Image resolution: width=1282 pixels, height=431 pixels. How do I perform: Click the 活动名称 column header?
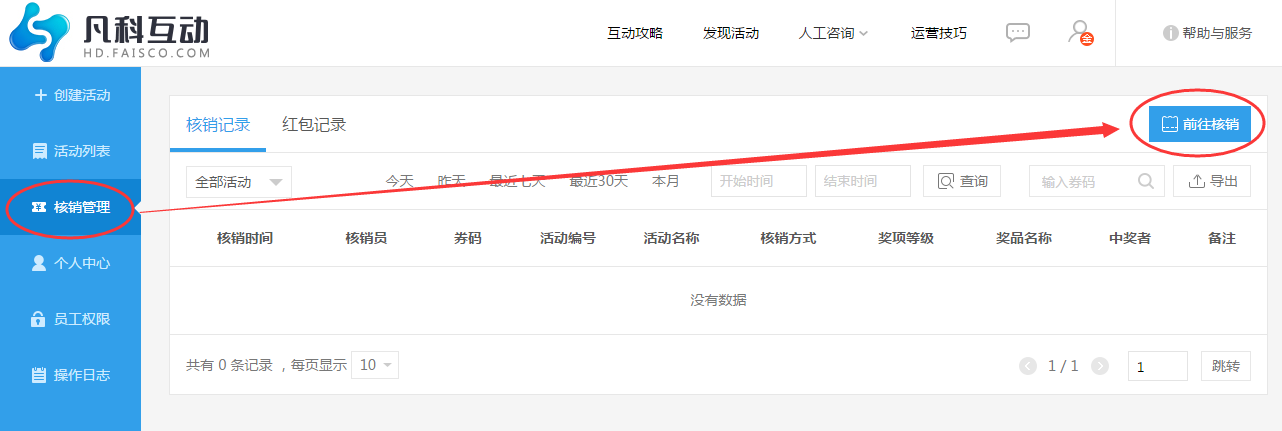(x=671, y=238)
